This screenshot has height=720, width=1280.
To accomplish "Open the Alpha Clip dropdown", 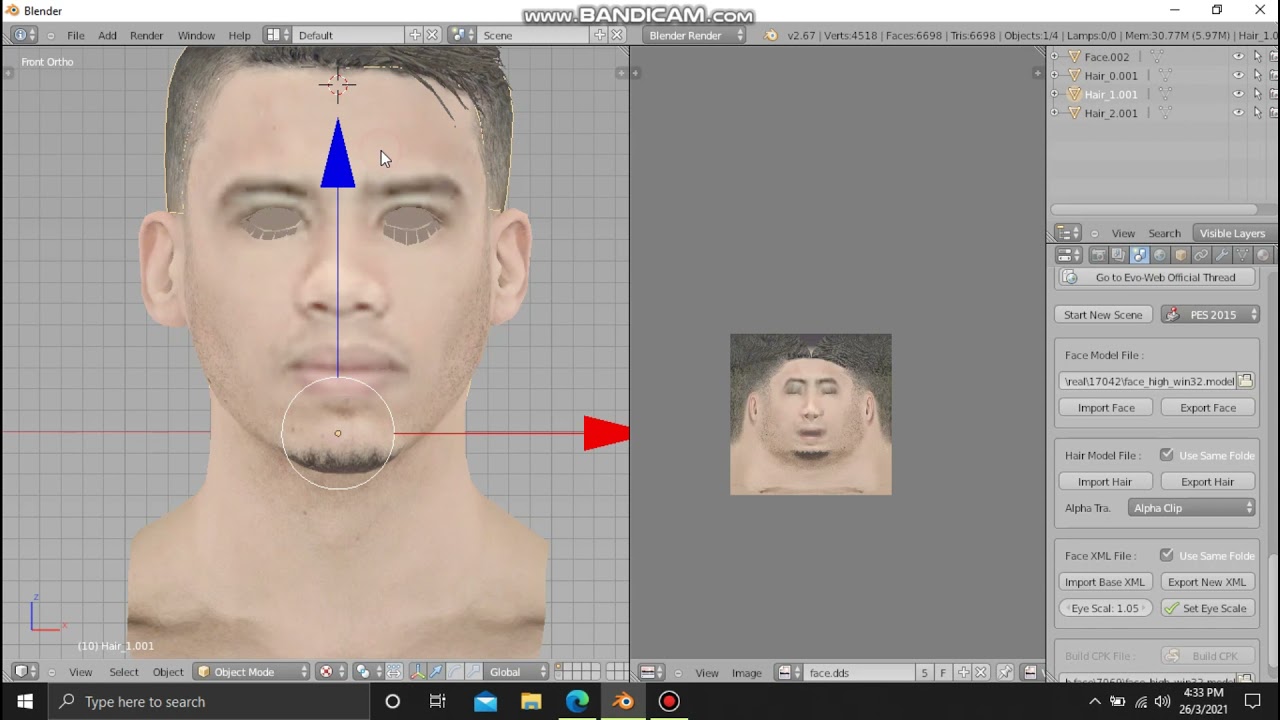I will coord(1192,508).
